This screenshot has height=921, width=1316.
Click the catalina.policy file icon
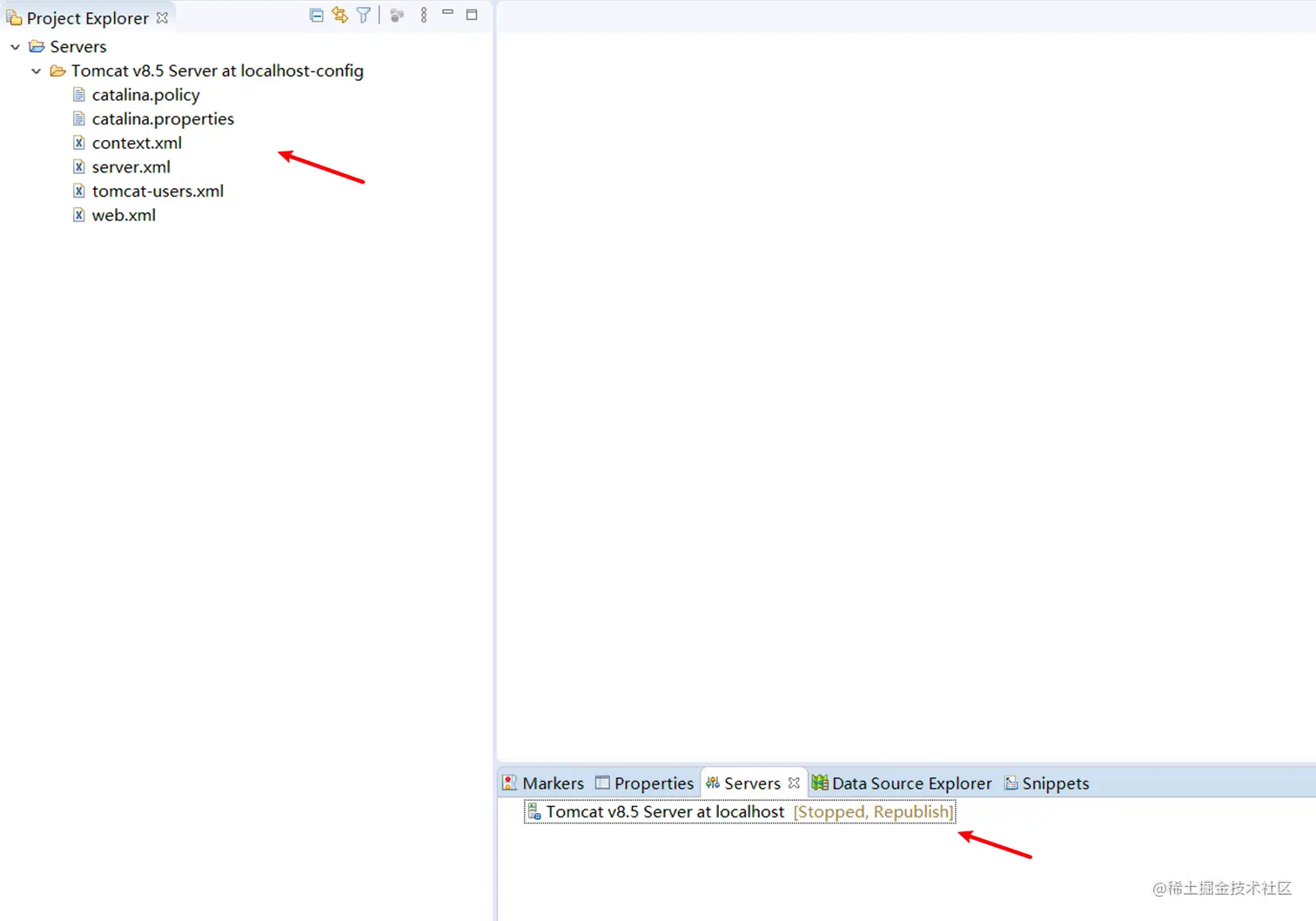(79, 94)
